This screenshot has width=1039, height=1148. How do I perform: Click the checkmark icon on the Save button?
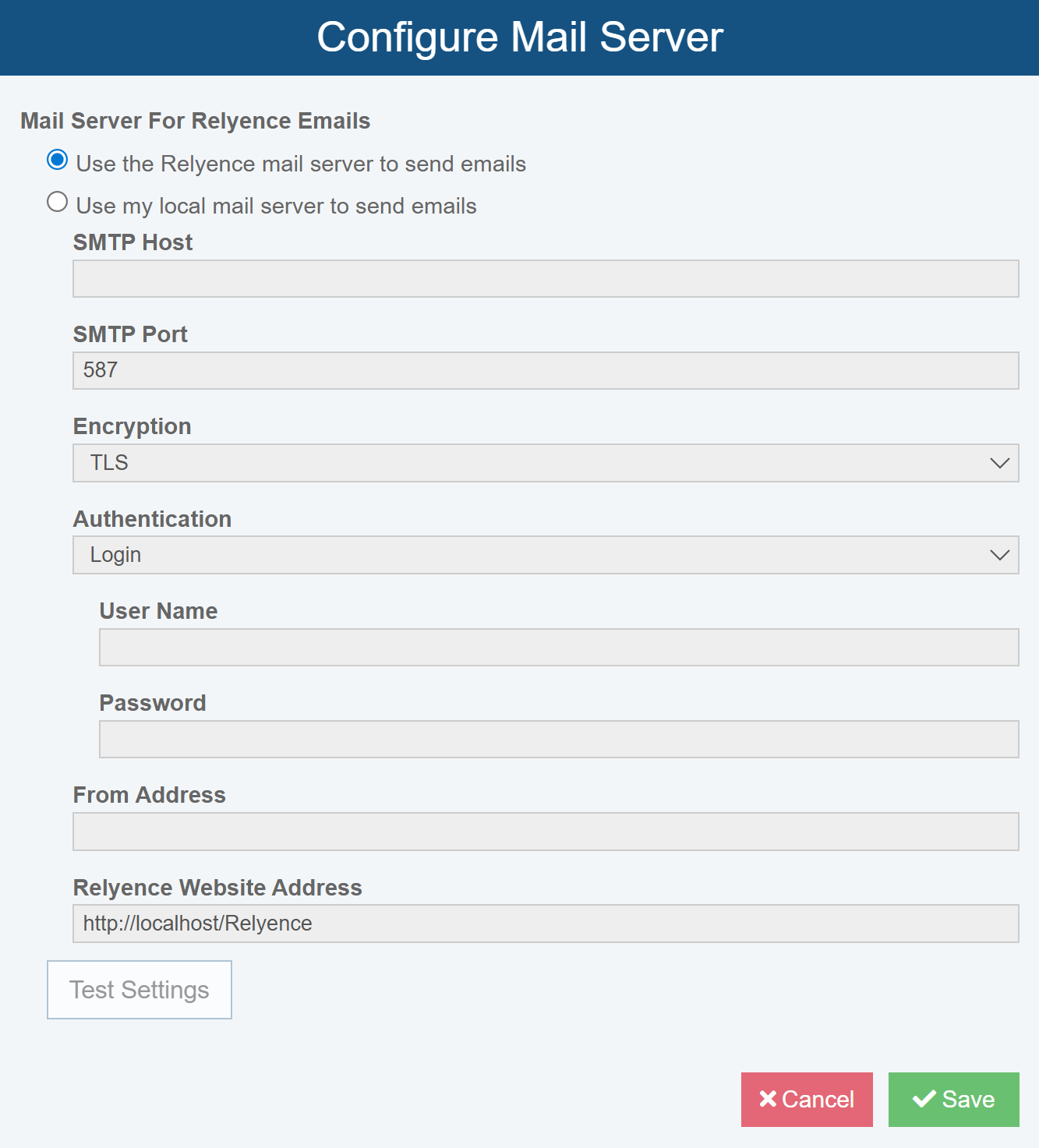click(x=924, y=1099)
